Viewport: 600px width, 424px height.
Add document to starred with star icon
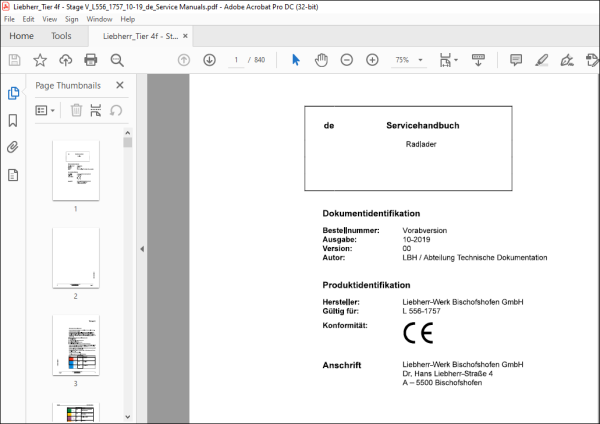(40, 60)
